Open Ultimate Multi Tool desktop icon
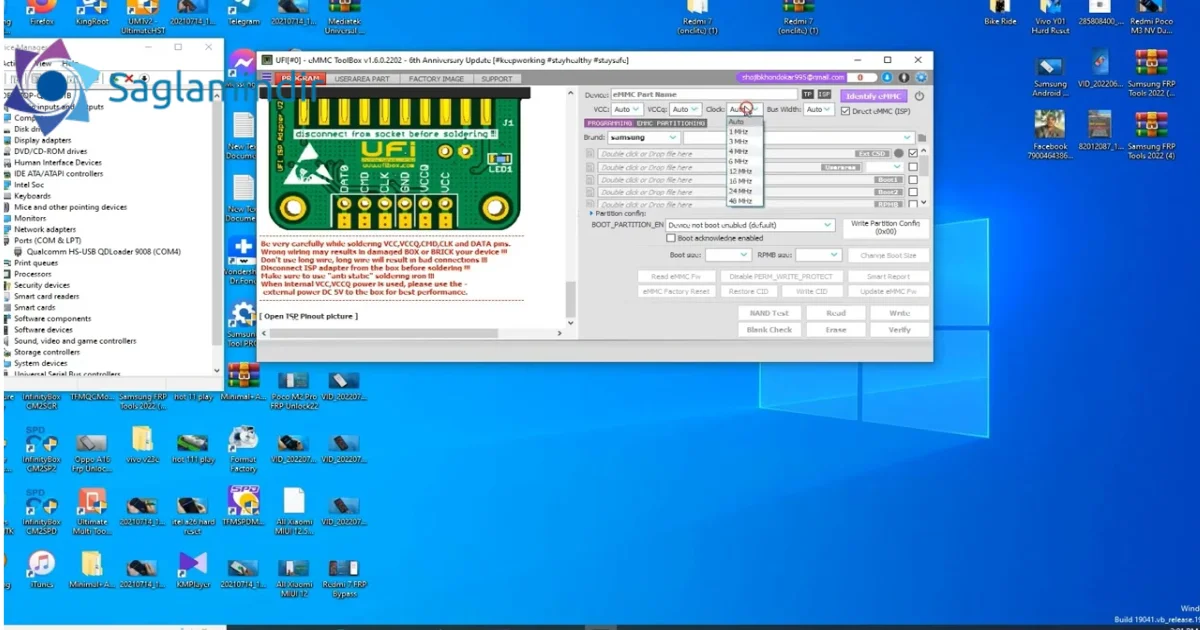1200x630 pixels. [92, 511]
